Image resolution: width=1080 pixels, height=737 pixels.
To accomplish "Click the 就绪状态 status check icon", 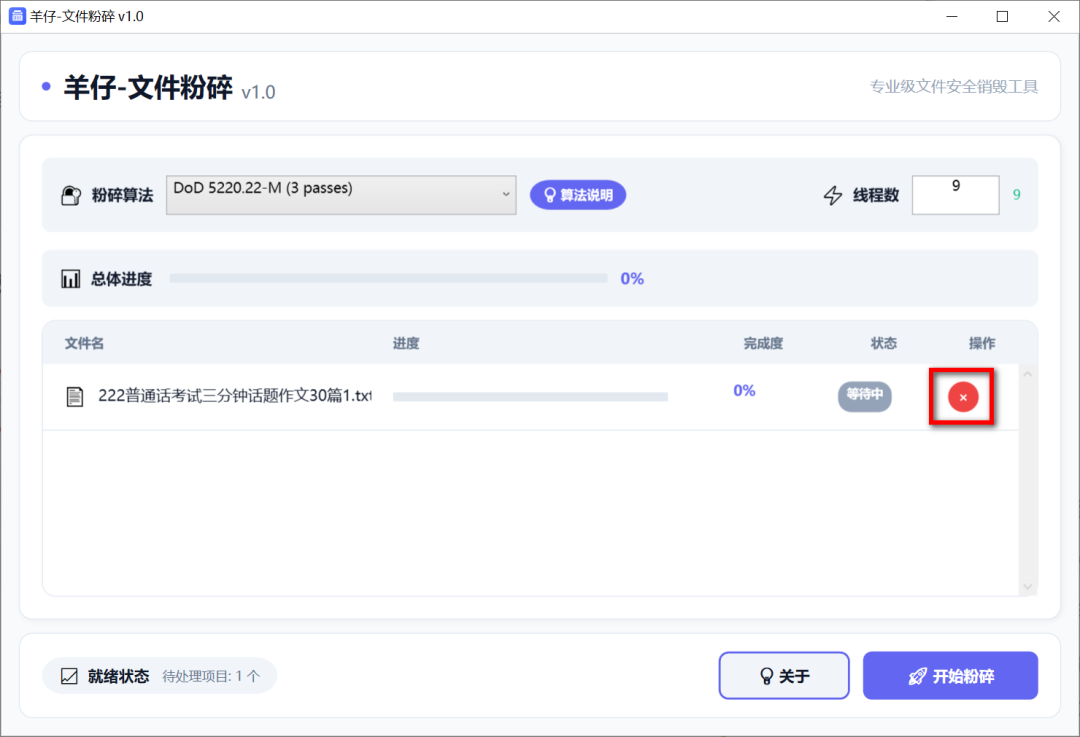I will [69, 676].
